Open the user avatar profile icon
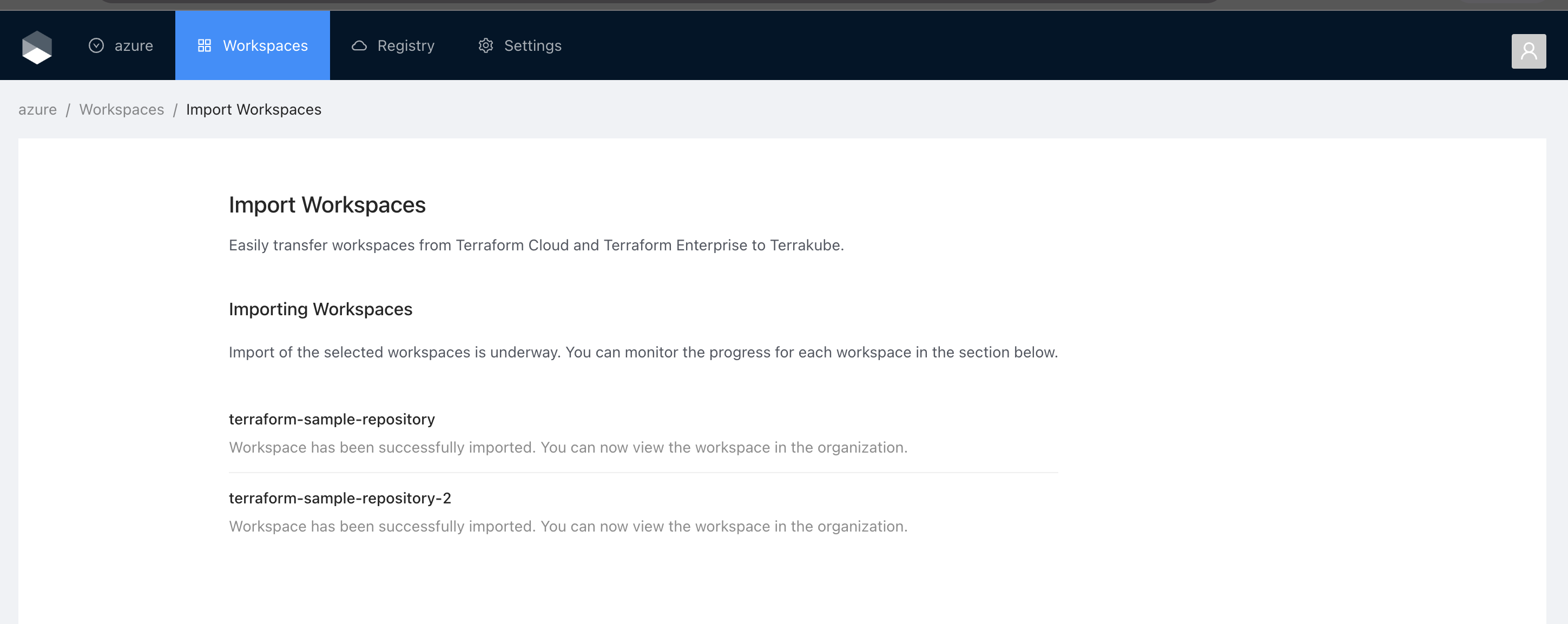This screenshot has height=624, width=1568. tap(1528, 51)
